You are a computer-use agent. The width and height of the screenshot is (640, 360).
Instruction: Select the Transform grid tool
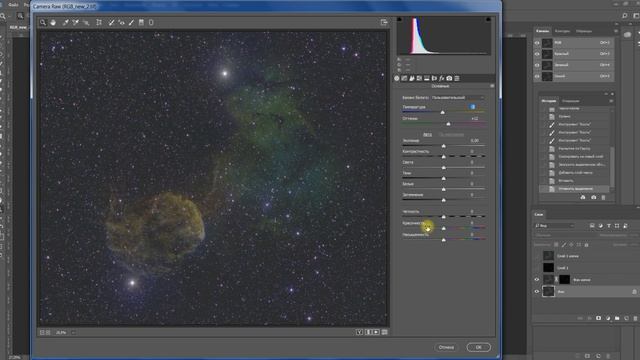click(x=99, y=22)
